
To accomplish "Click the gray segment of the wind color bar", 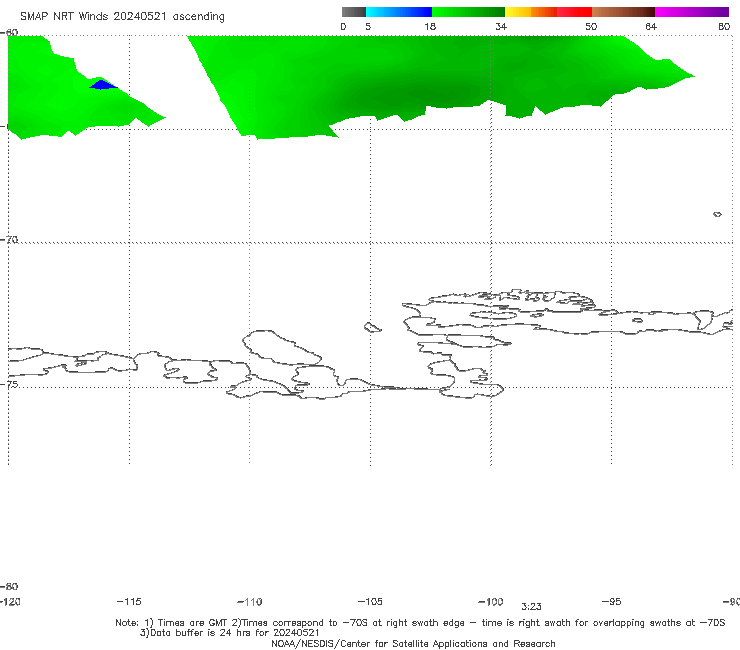I will 353,12.
